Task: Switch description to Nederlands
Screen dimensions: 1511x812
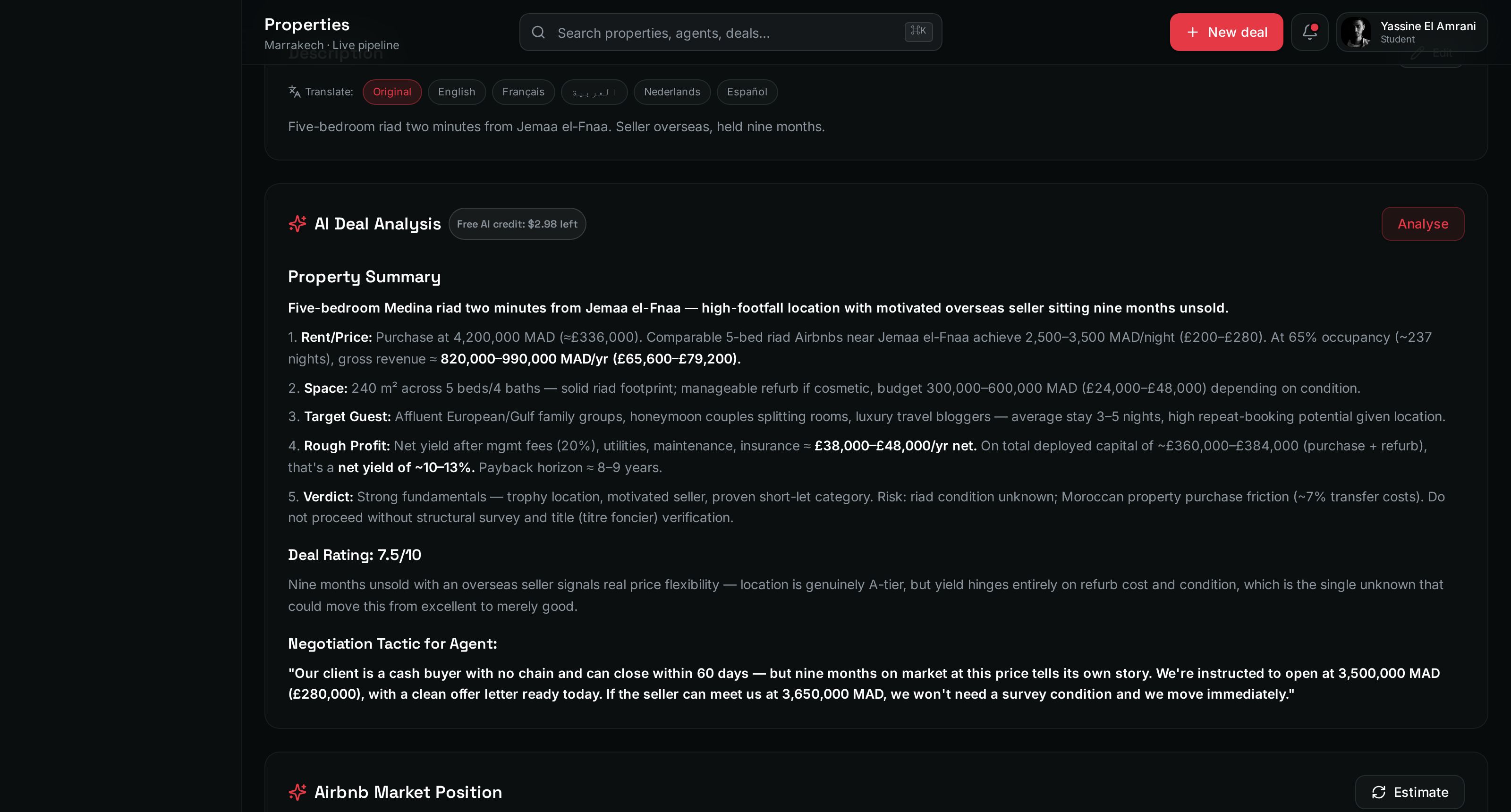Action: point(672,92)
